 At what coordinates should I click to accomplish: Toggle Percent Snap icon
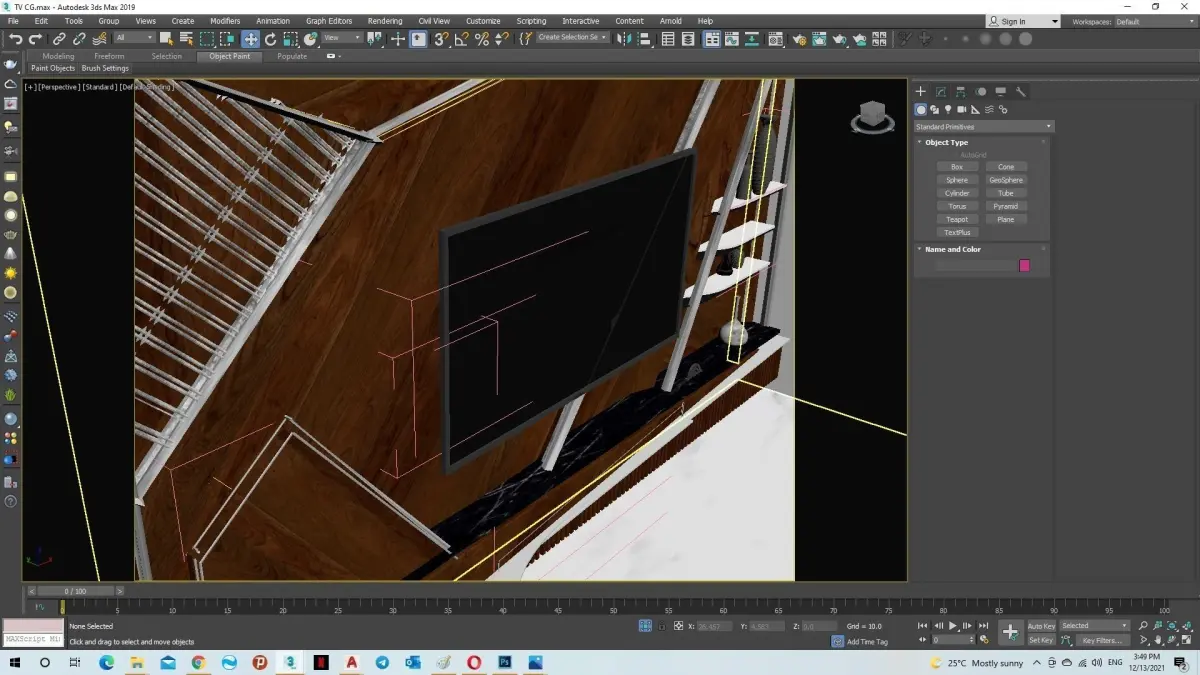482,39
